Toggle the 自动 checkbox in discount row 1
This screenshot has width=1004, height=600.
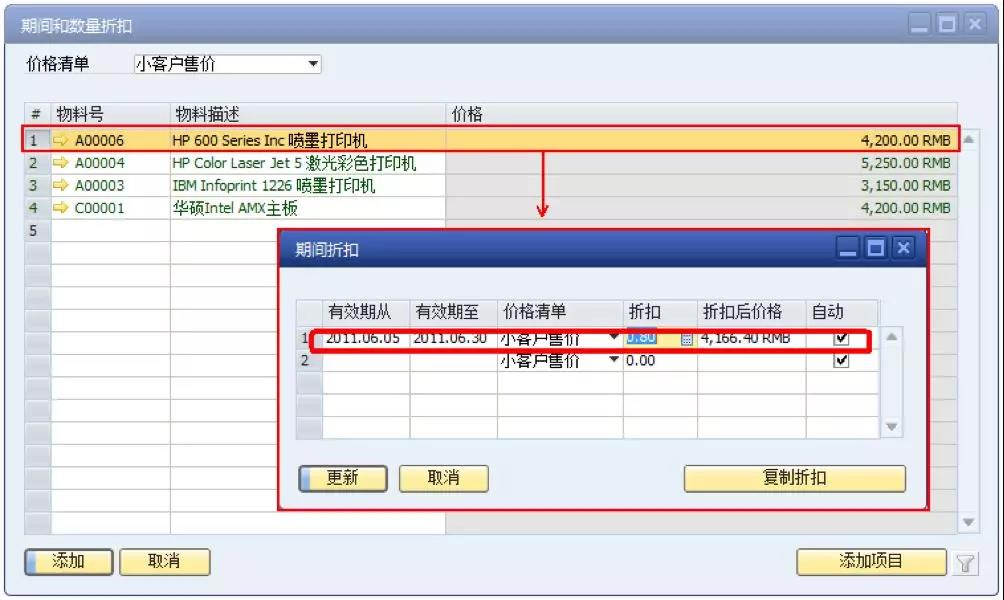tap(839, 338)
